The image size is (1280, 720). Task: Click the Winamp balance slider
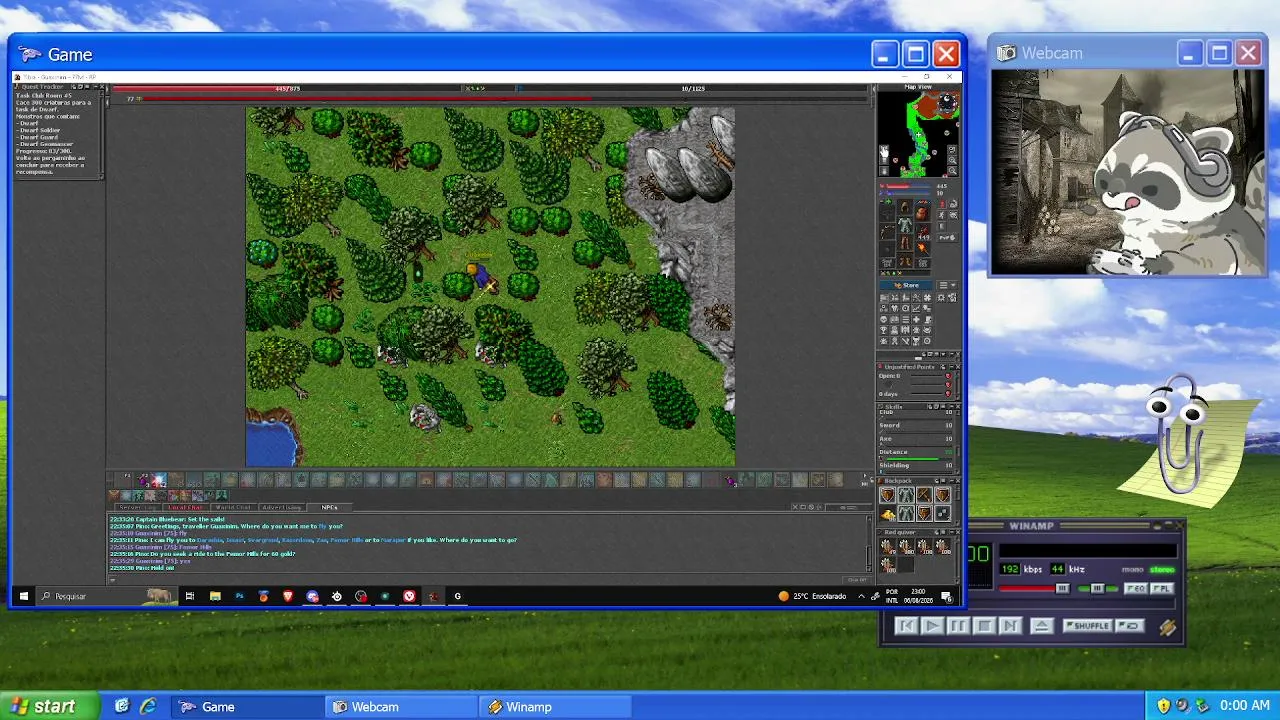1097,589
